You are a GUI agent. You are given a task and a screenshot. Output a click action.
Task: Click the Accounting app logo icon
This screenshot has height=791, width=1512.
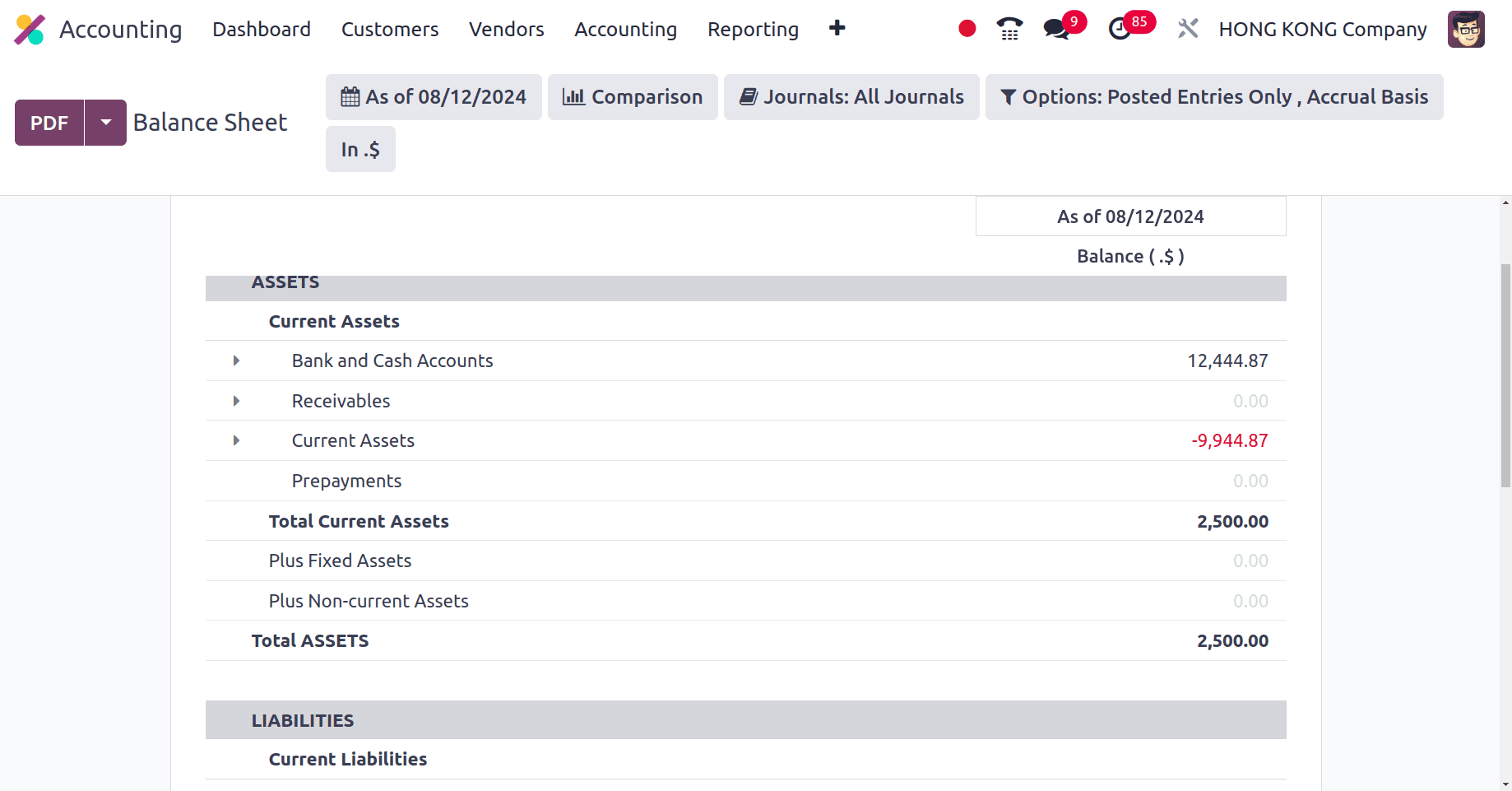(30, 30)
